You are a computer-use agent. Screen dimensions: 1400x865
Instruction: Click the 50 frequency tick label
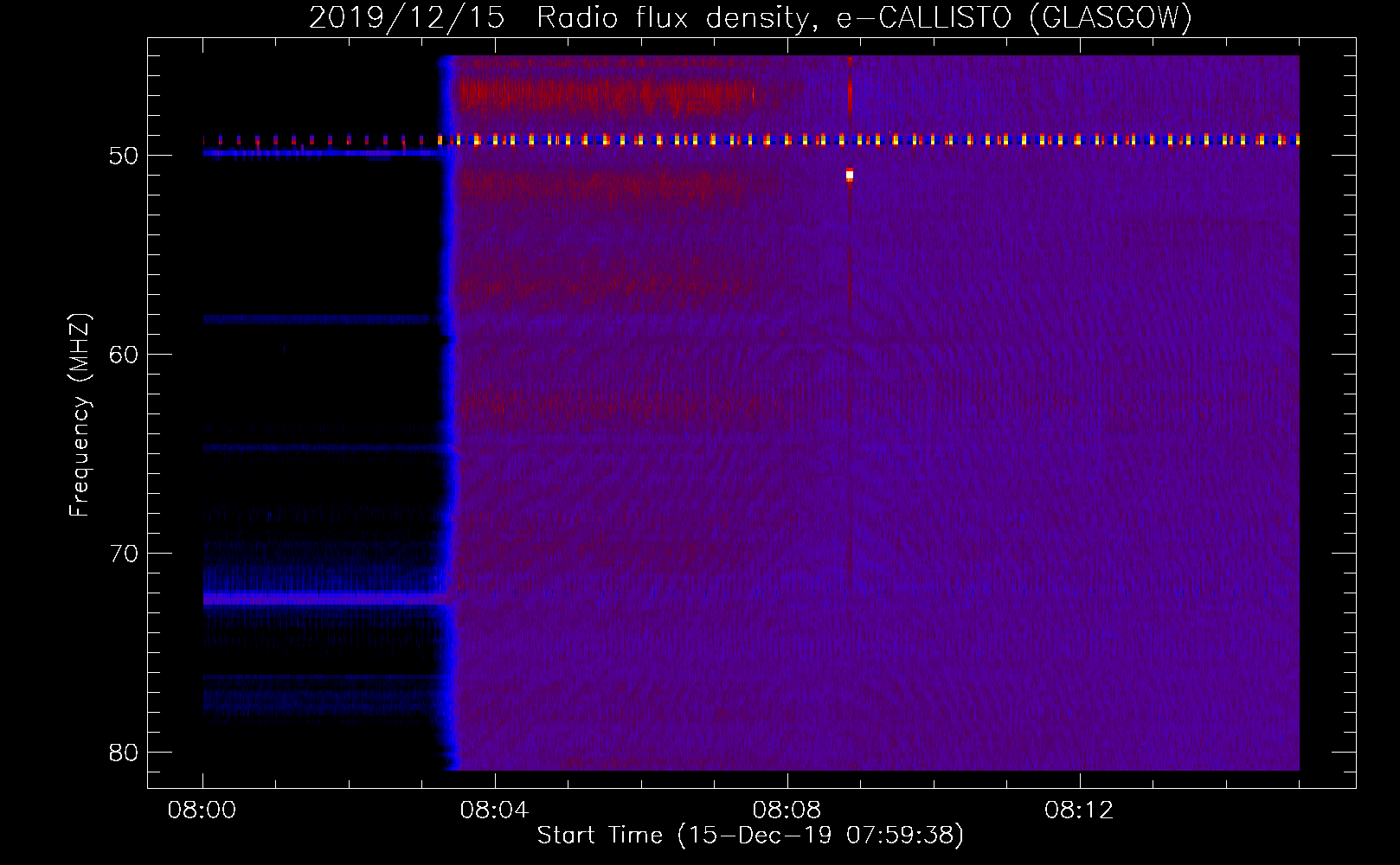[x=124, y=156]
